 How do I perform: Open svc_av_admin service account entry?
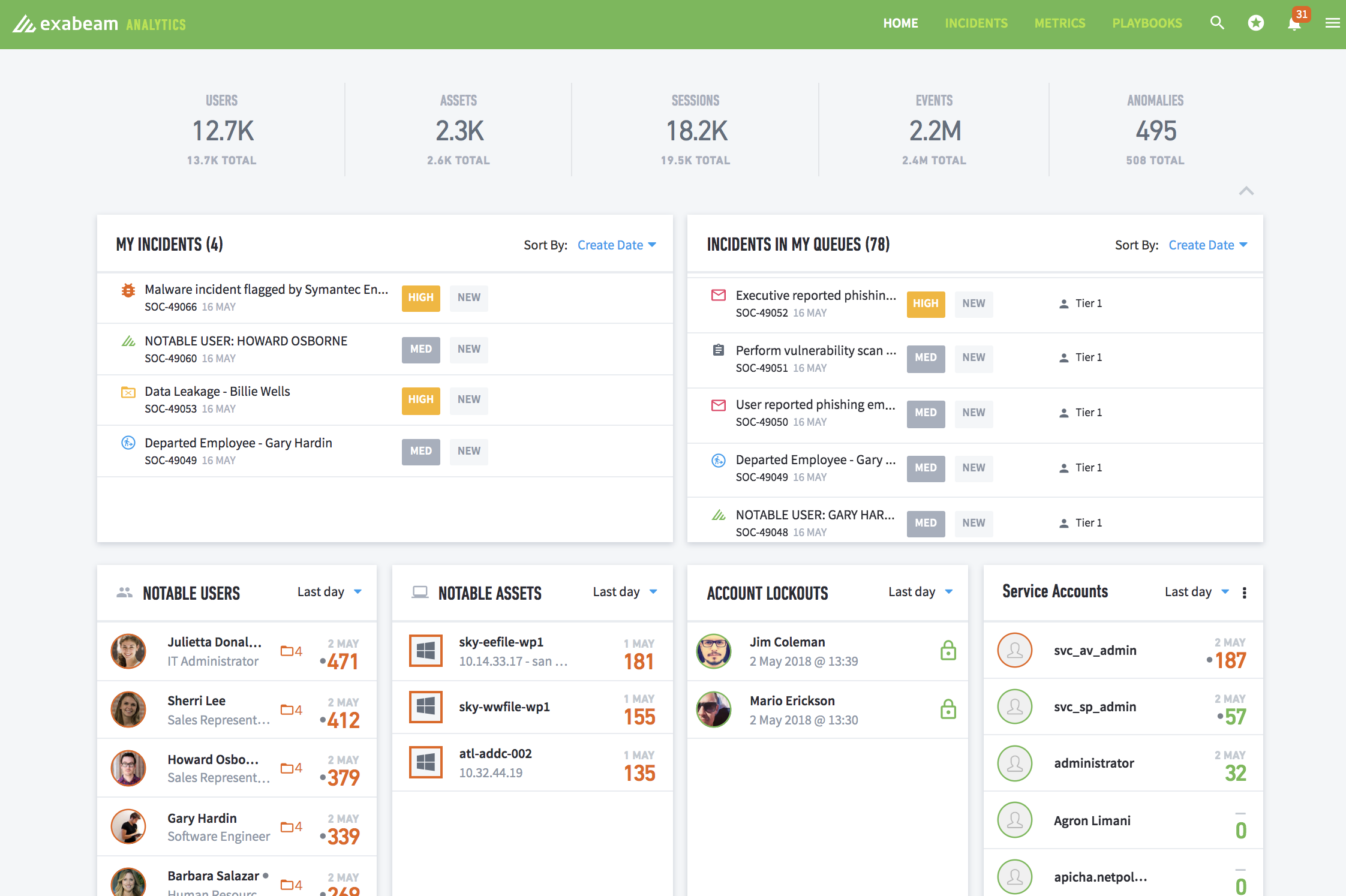coord(1095,651)
